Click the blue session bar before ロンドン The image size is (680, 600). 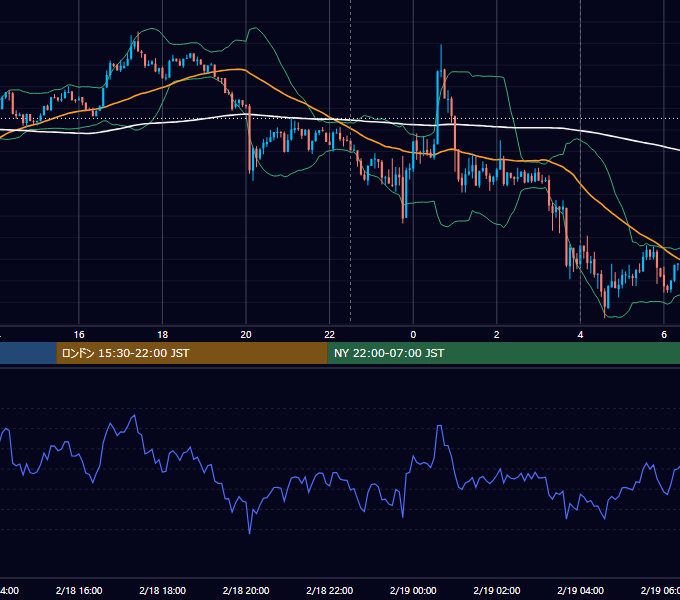28,353
